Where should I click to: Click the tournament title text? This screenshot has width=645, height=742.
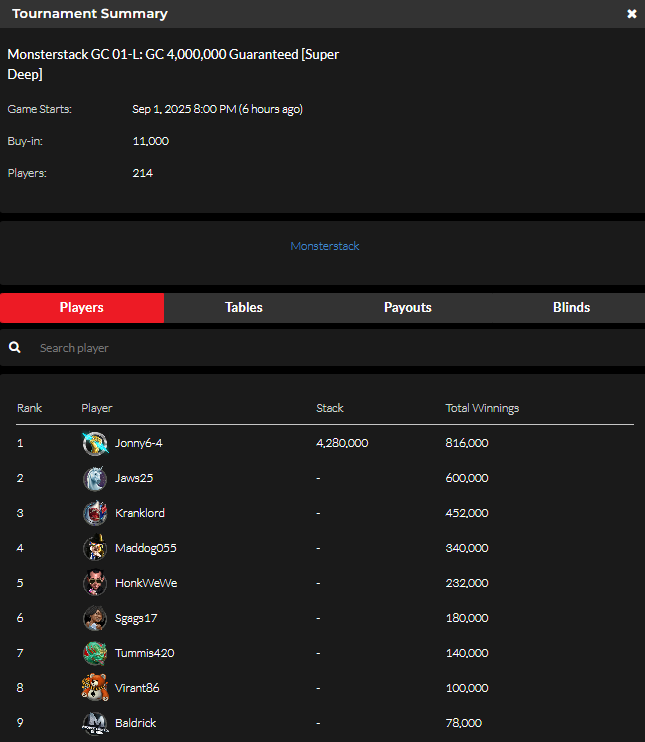point(173,64)
